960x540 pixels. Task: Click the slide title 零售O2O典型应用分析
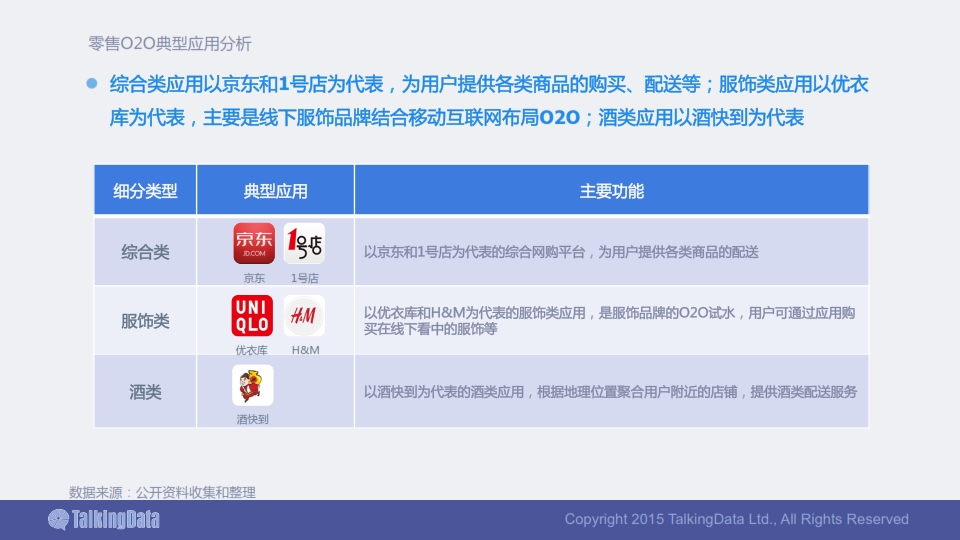click(x=170, y=43)
